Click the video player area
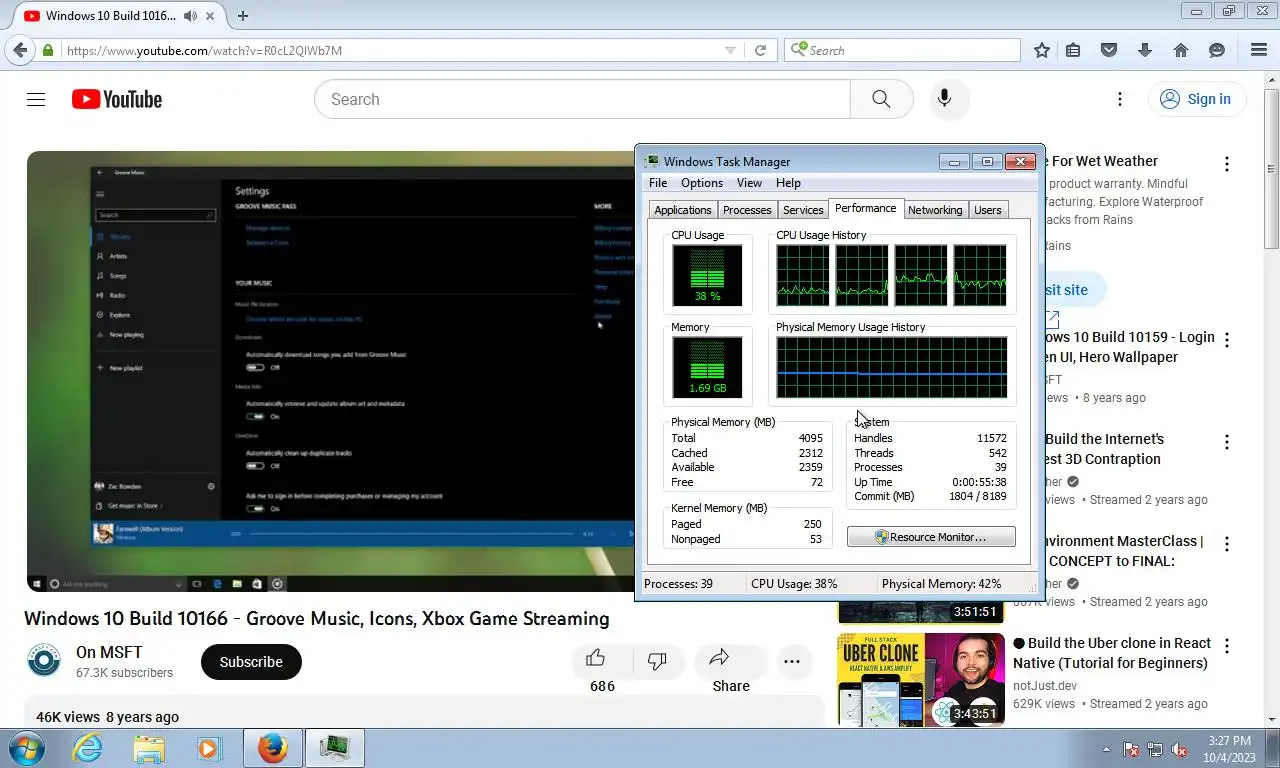 pos(330,371)
